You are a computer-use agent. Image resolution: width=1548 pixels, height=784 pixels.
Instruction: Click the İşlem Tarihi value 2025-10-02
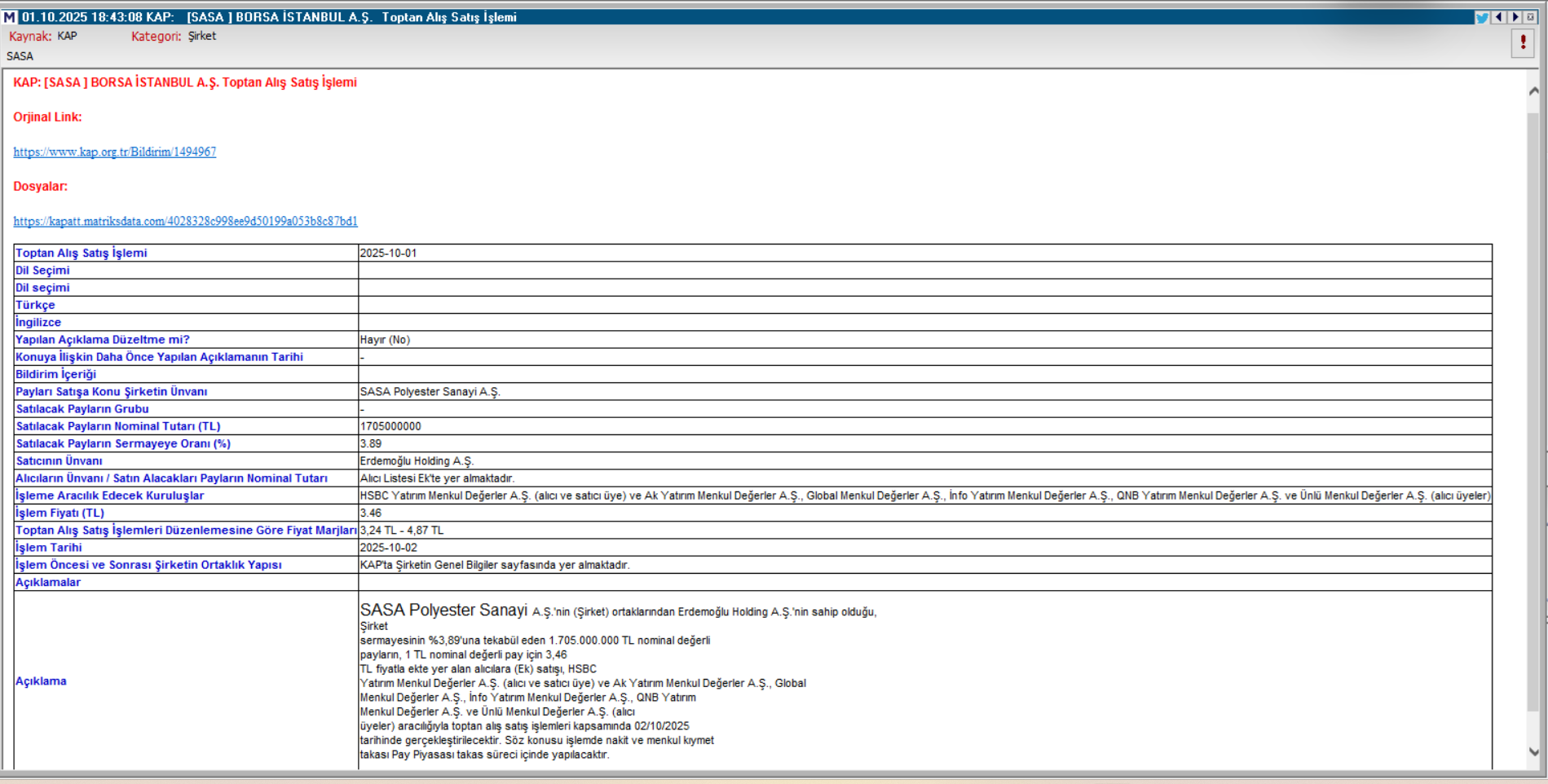[x=388, y=548]
